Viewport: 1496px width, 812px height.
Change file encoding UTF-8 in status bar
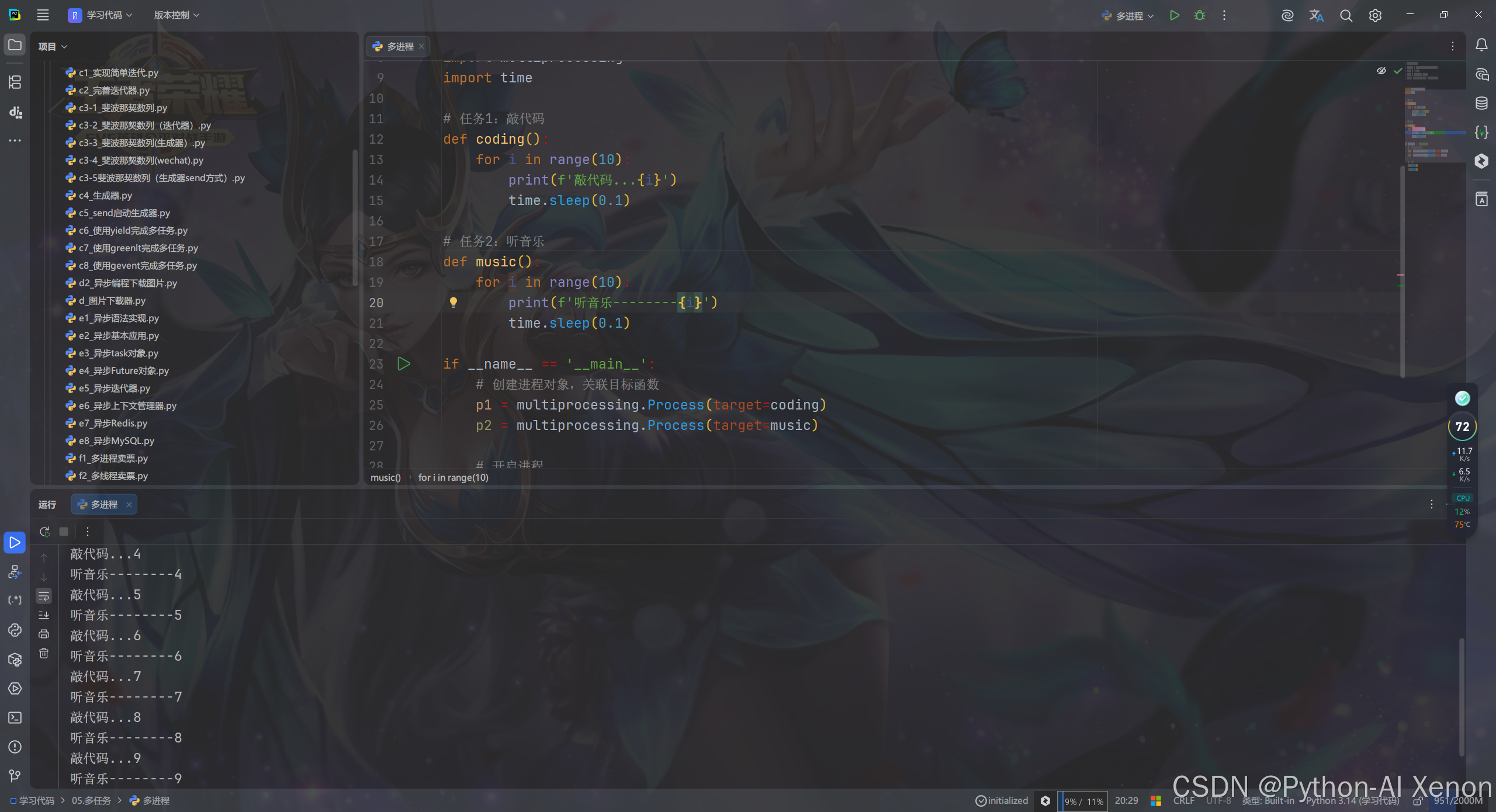tap(1218, 801)
